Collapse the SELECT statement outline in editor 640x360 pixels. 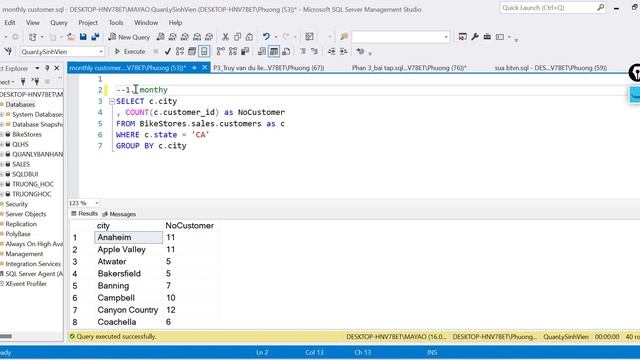(111, 101)
